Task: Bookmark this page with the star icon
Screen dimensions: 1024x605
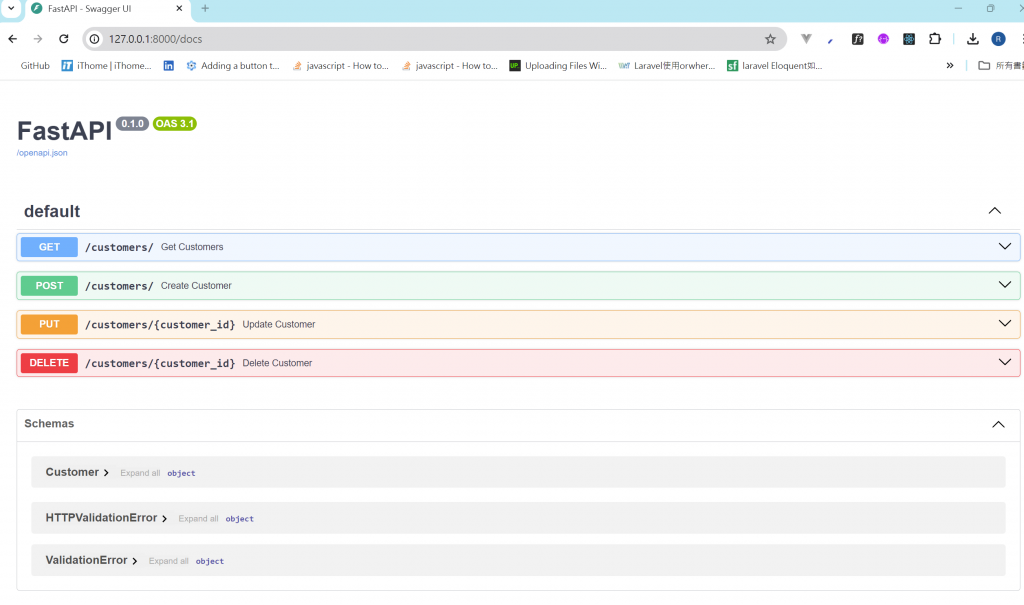Action: [771, 39]
